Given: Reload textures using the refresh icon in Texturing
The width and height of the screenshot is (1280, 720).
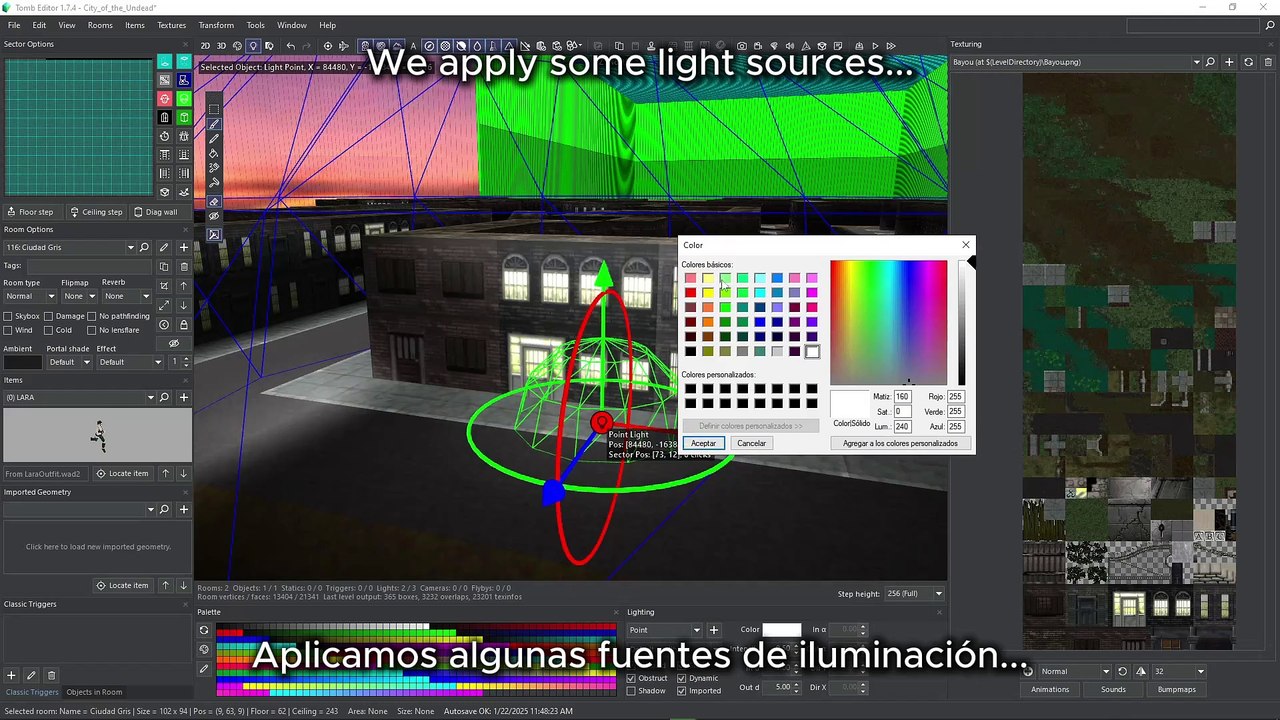Looking at the screenshot, I should click(1248, 62).
